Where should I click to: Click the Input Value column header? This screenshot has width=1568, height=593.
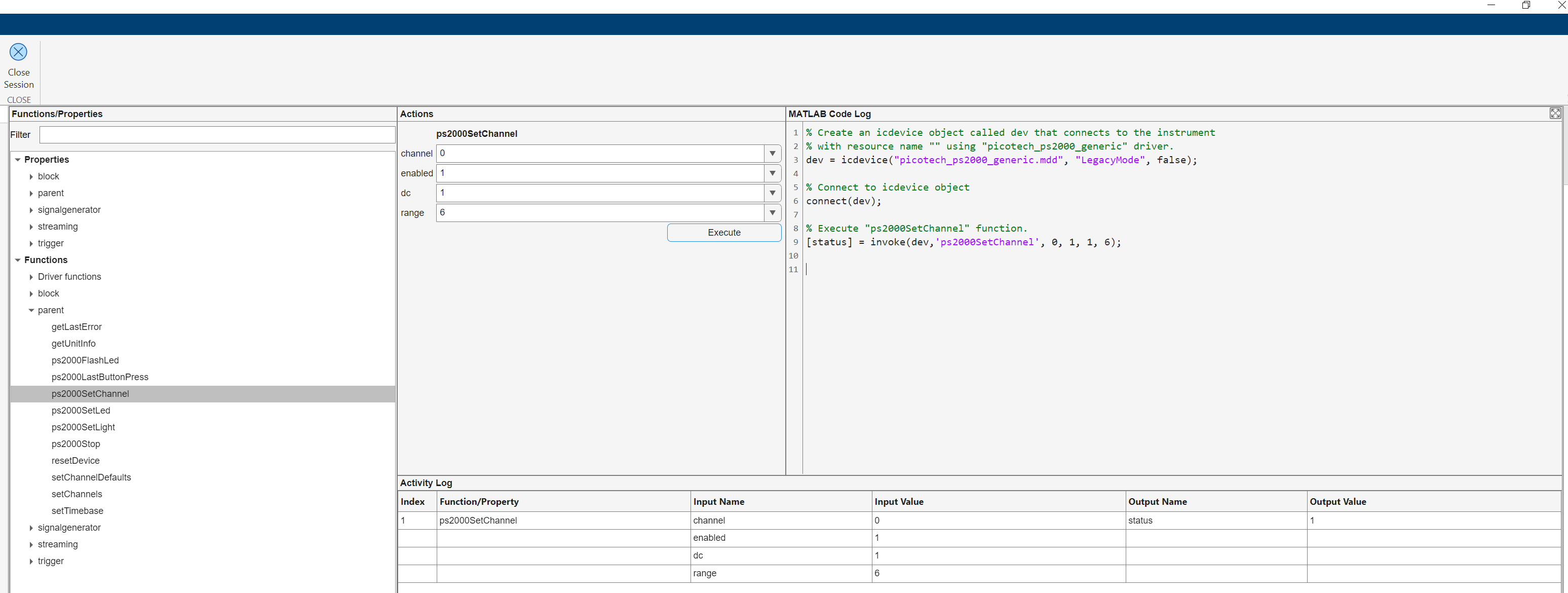tap(898, 502)
